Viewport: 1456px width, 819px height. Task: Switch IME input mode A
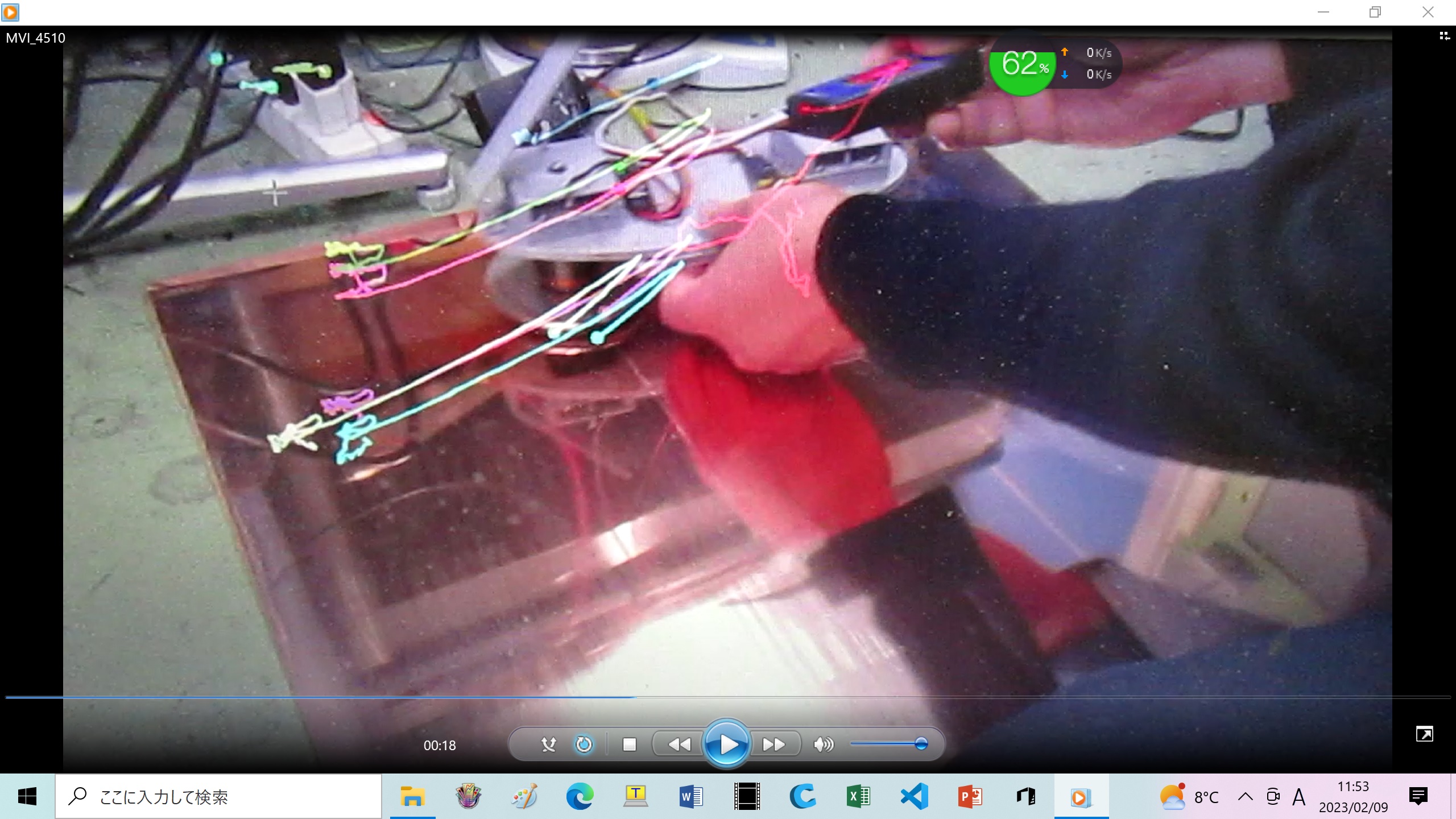tap(1298, 796)
